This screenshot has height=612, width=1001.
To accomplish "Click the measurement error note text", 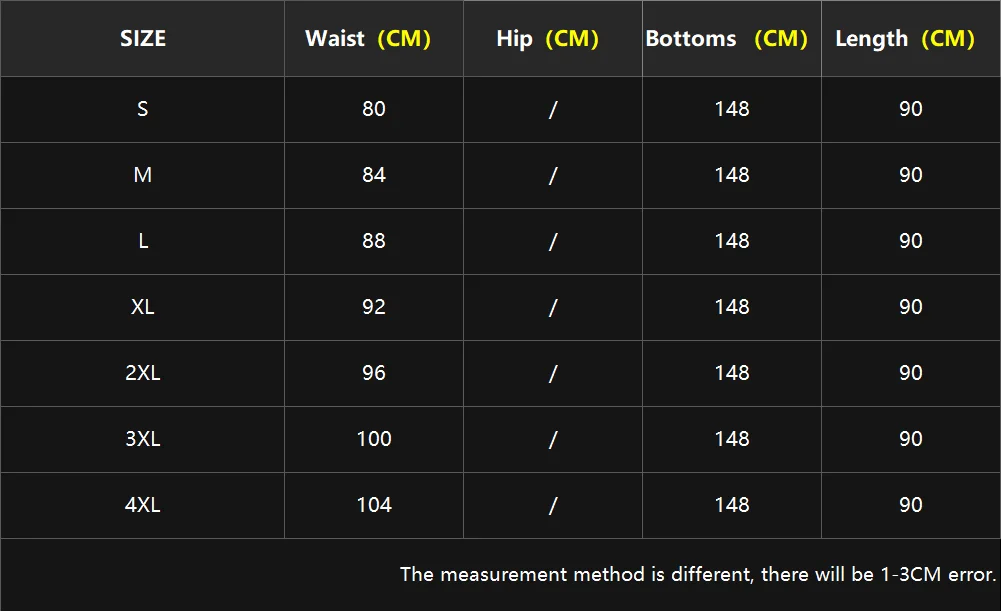I will click(x=698, y=574).
